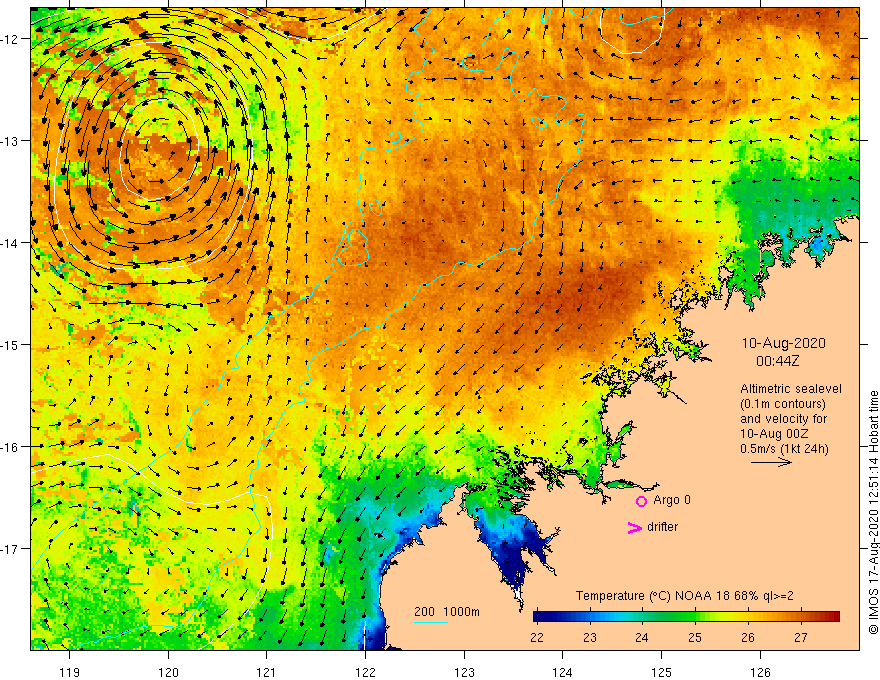Click the magenta Argo circle legend symbol
The width and height of the screenshot is (880, 680).
click(641, 501)
